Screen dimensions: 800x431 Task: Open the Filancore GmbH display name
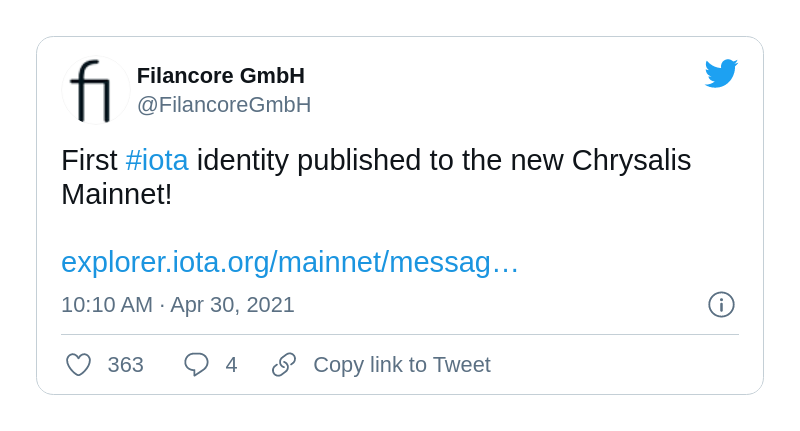(x=221, y=76)
